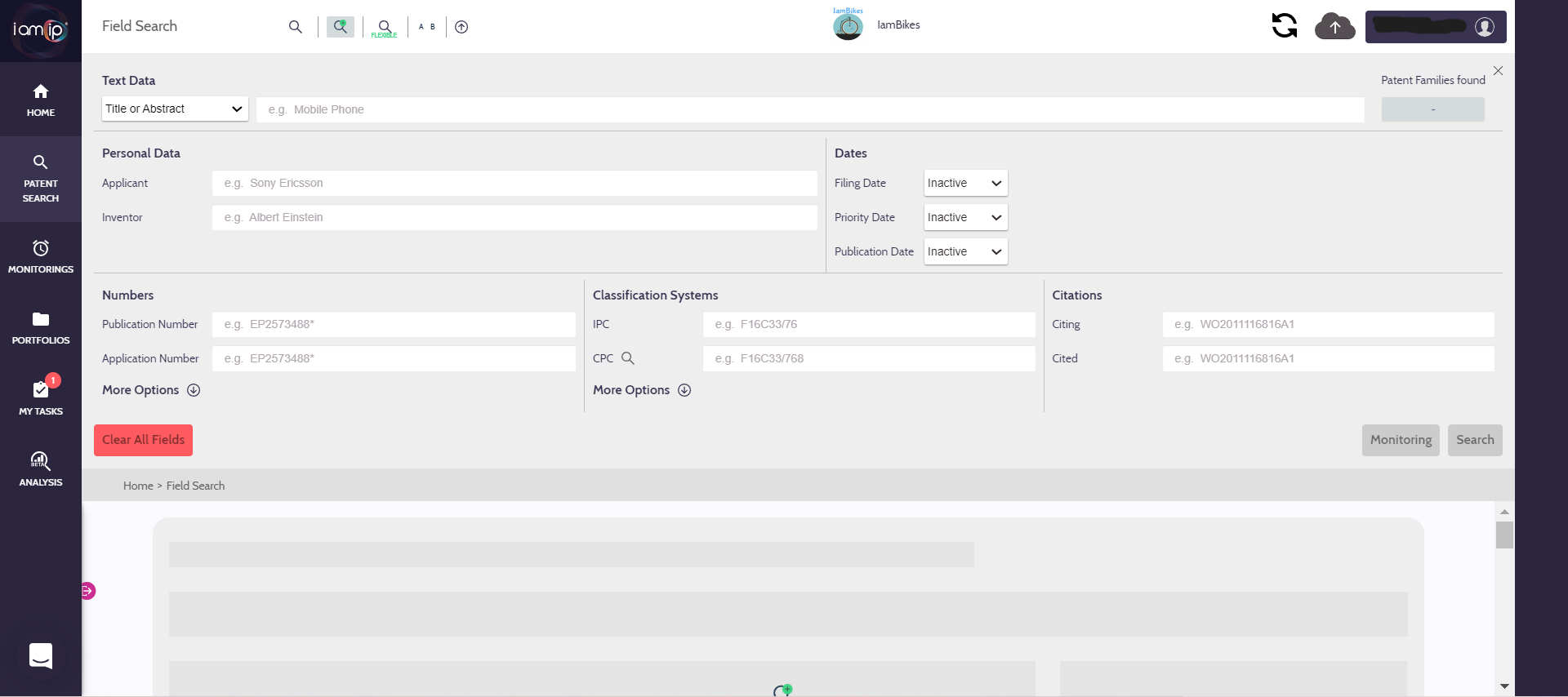Click the Home breadcrumb link
Viewport: 1568px width, 697px height.
tap(138, 486)
